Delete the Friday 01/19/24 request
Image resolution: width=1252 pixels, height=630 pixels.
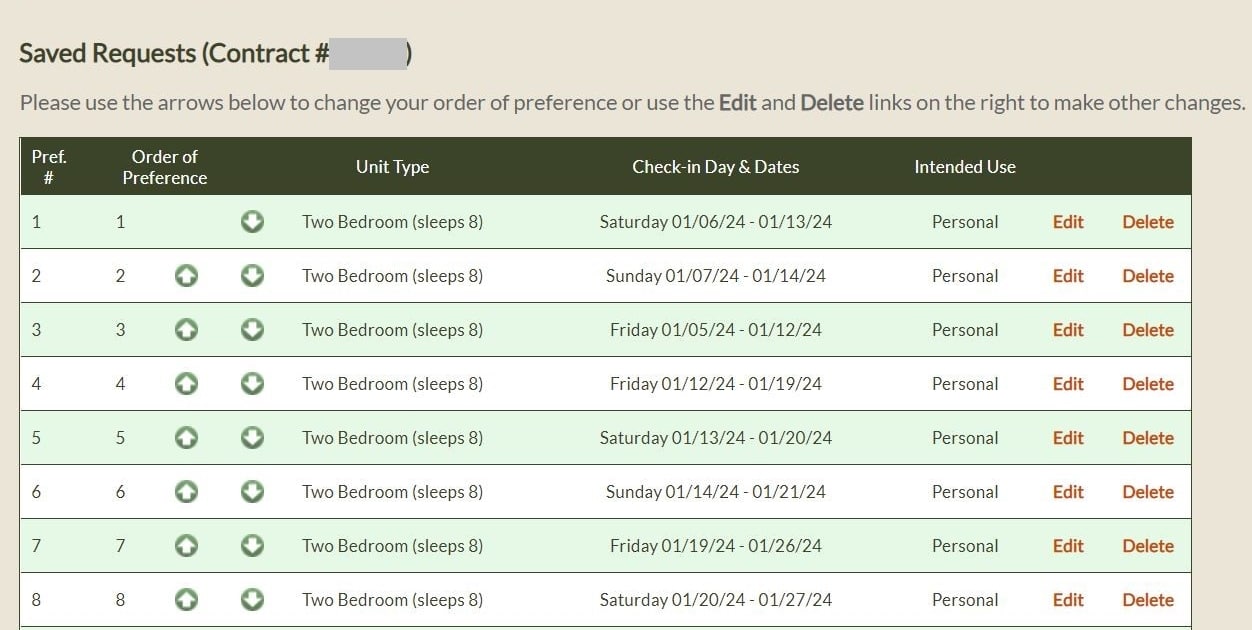point(1148,546)
